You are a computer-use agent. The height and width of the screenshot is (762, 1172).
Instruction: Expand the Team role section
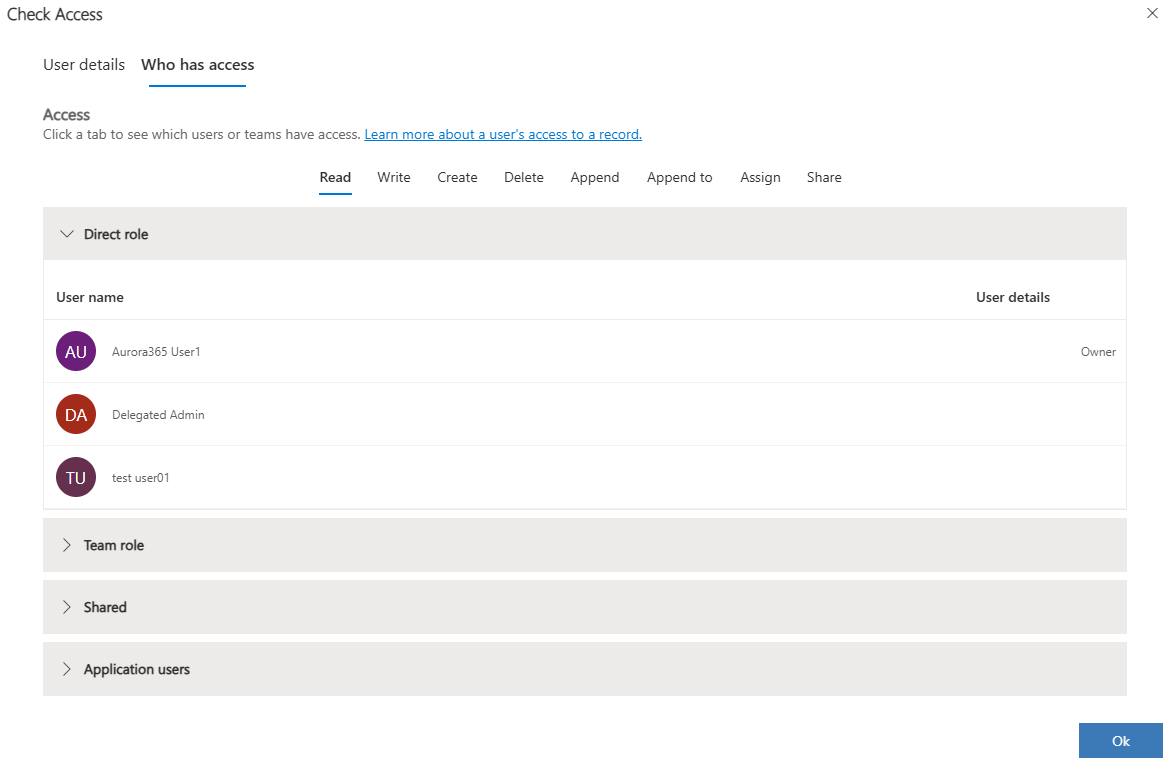pyautogui.click(x=67, y=545)
